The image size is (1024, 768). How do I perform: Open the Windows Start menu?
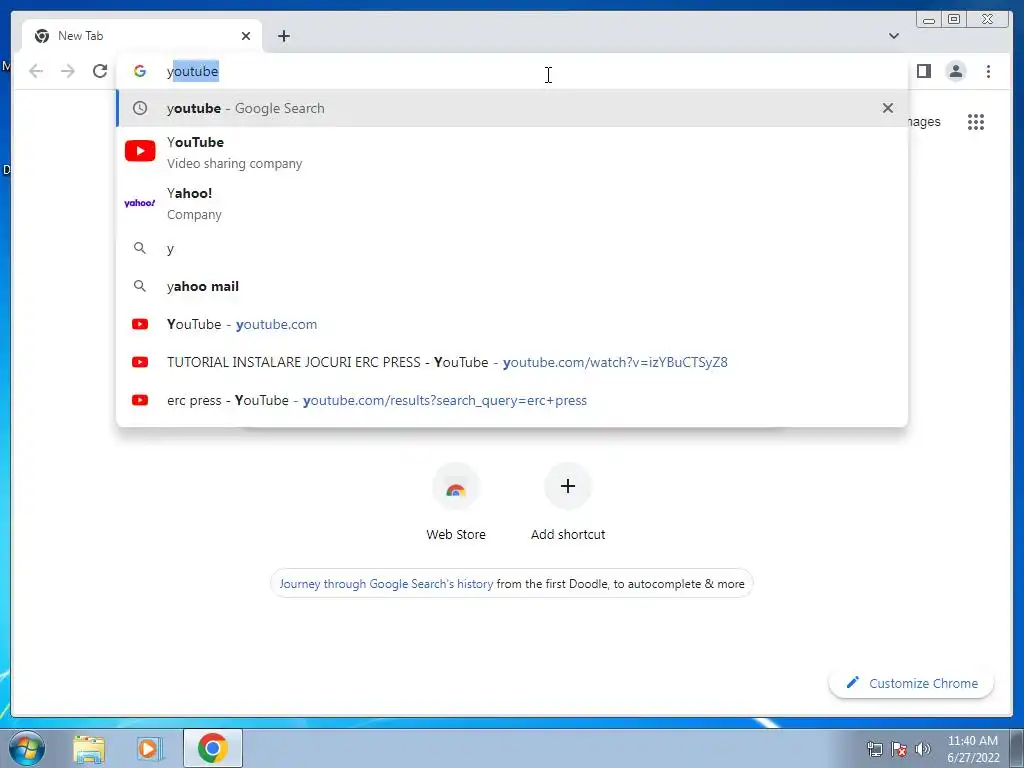(x=27, y=748)
